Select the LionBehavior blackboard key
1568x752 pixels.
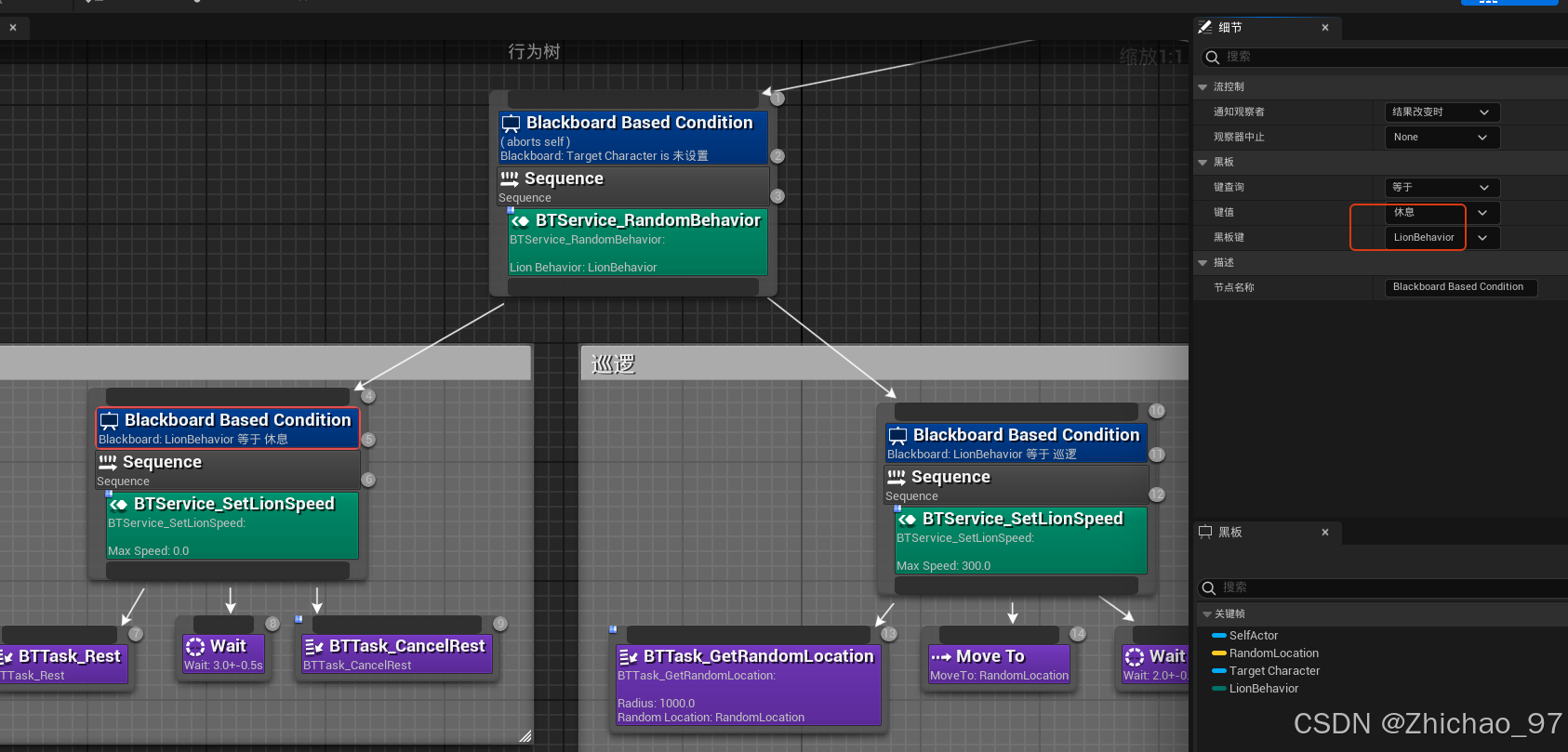pyautogui.click(x=1264, y=689)
